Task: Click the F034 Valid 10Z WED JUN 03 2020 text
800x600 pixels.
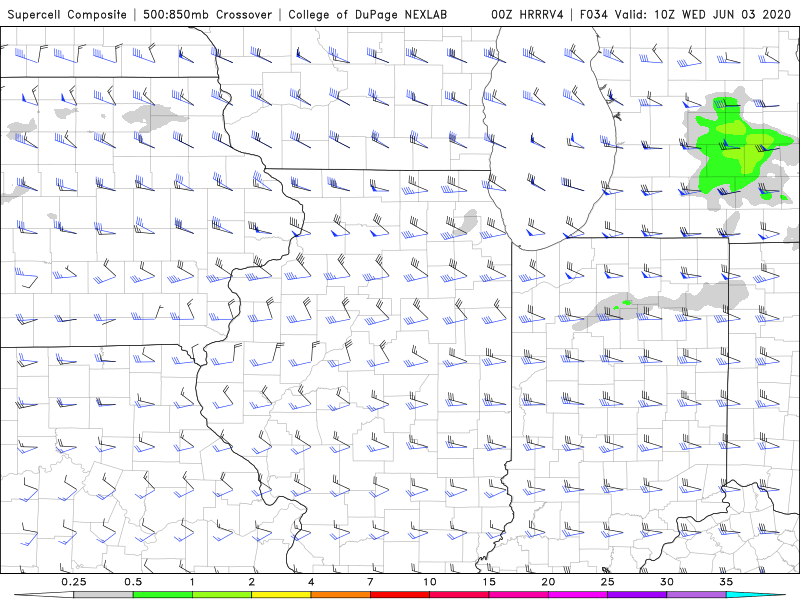Action: [685, 14]
